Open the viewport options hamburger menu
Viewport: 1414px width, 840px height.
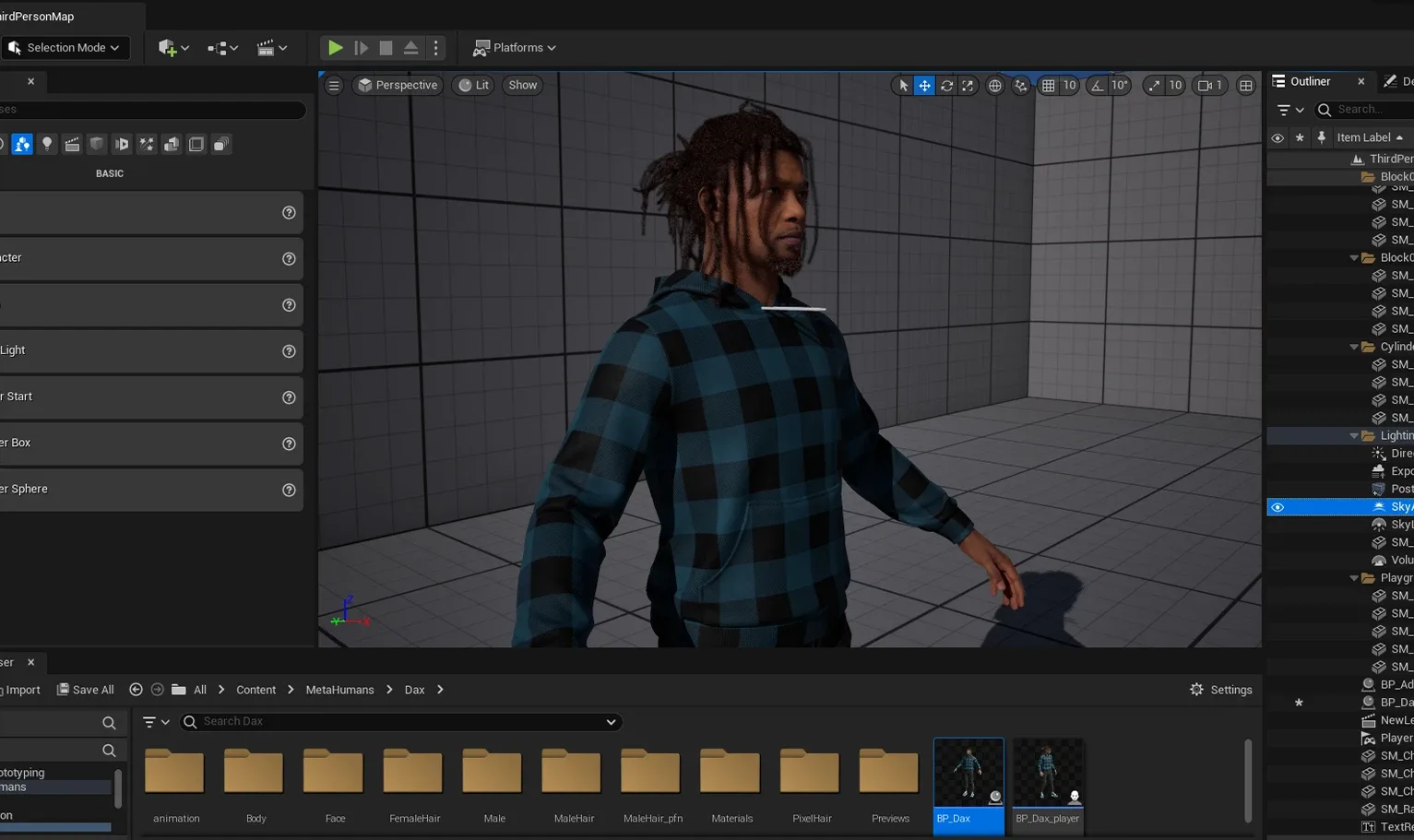[x=333, y=85]
